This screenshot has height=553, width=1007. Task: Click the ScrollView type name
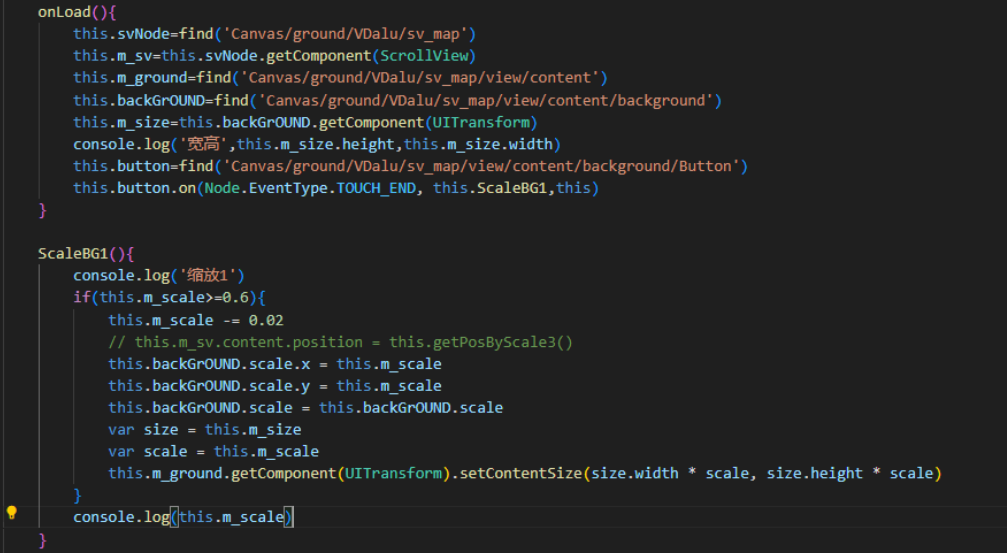point(425,55)
